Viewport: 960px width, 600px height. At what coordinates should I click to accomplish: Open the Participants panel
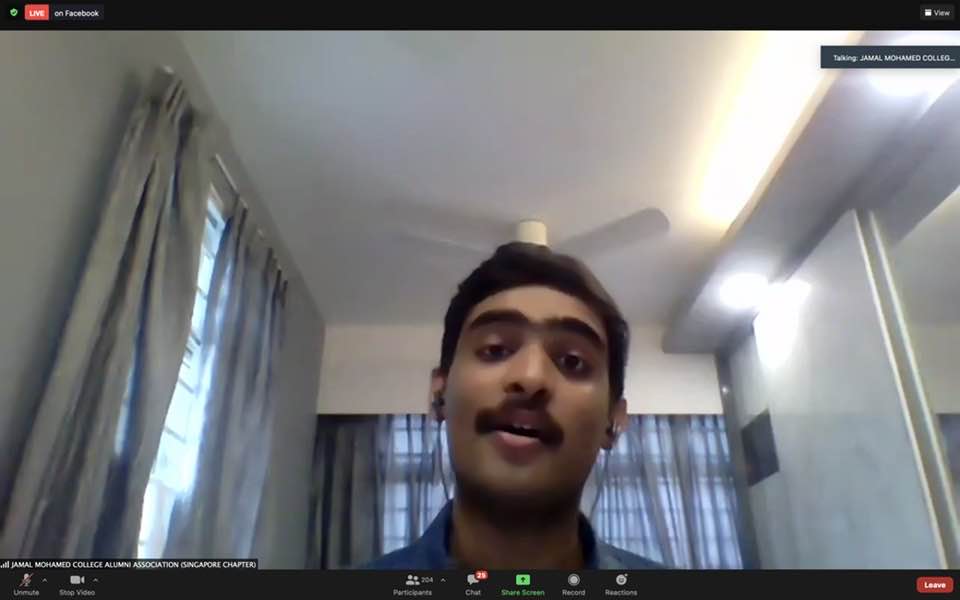click(x=412, y=584)
